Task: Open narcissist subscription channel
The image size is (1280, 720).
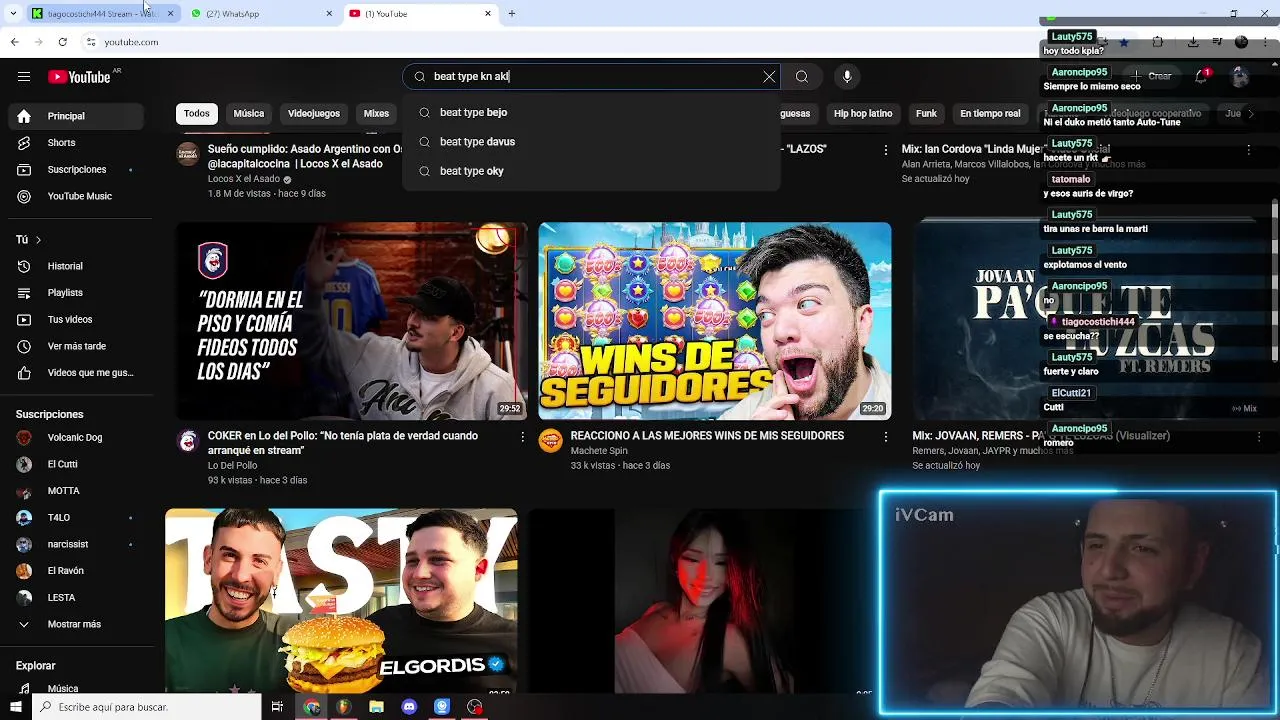Action: point(76,544)
